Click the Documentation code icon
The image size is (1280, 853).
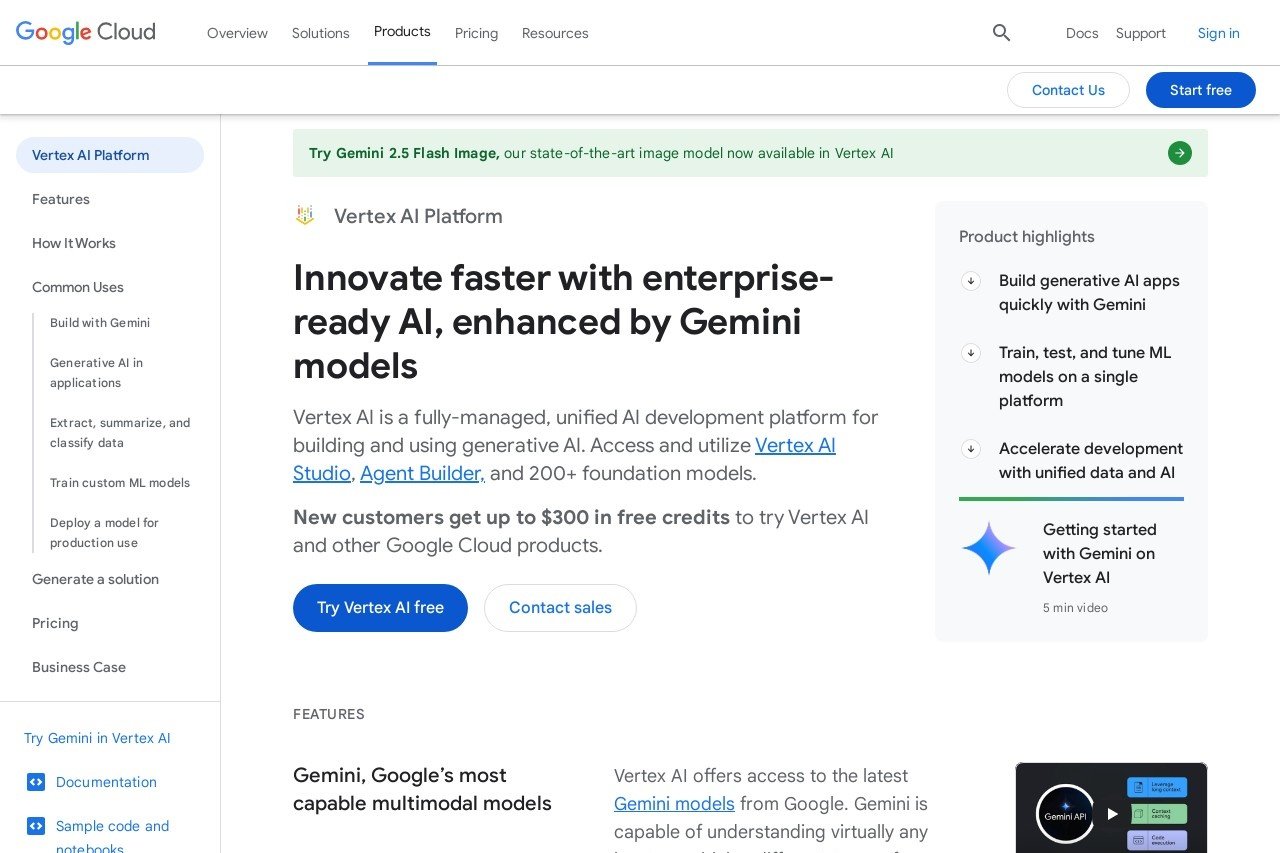point(36,782)
